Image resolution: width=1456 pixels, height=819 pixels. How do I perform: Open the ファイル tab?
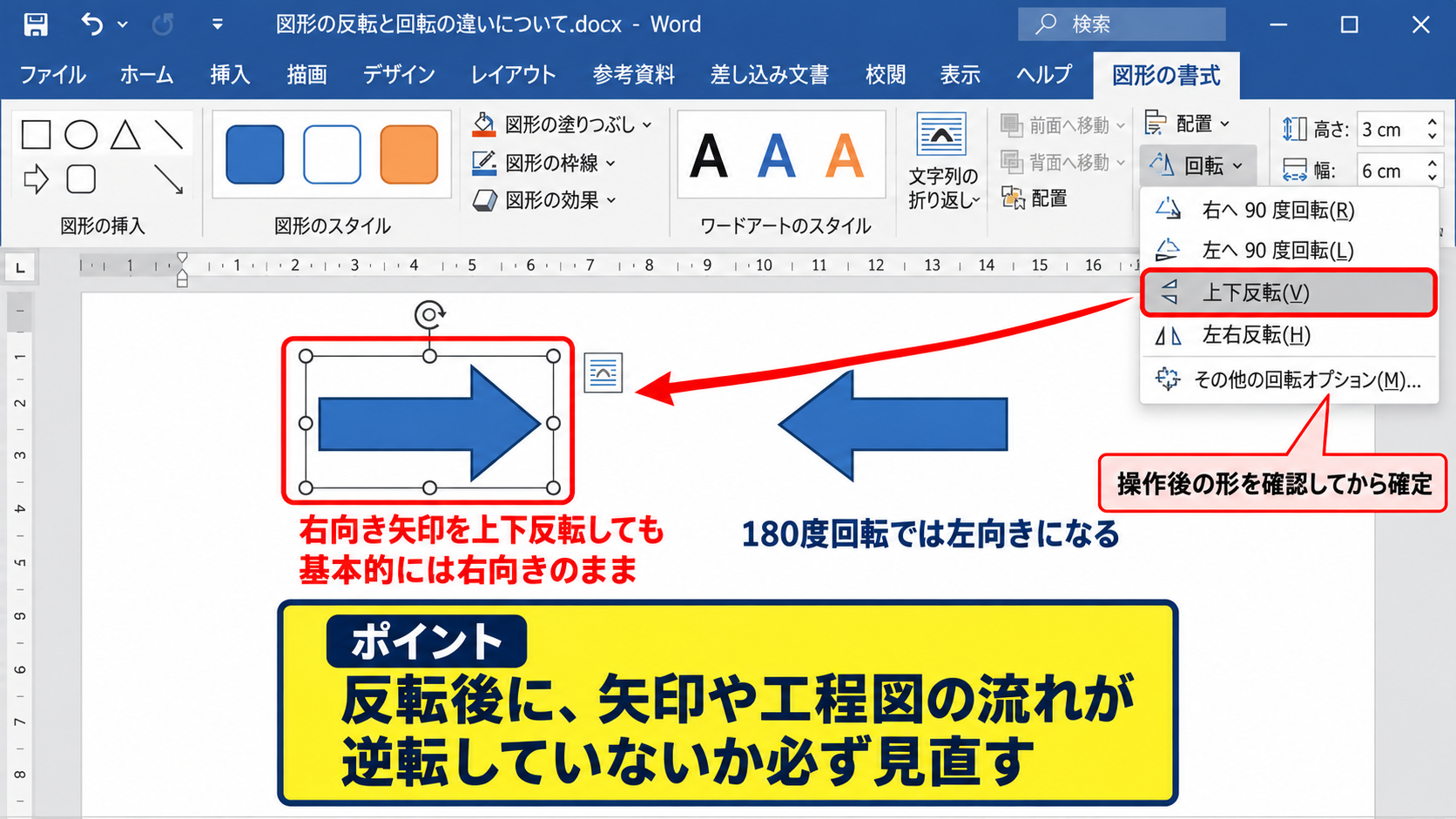click(52, 75)
